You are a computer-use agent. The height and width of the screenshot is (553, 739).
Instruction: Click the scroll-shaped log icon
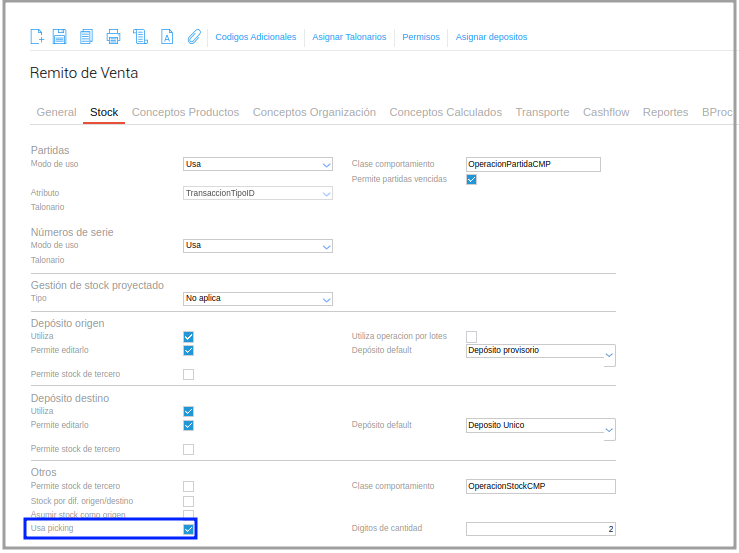[x=140, y=36]
